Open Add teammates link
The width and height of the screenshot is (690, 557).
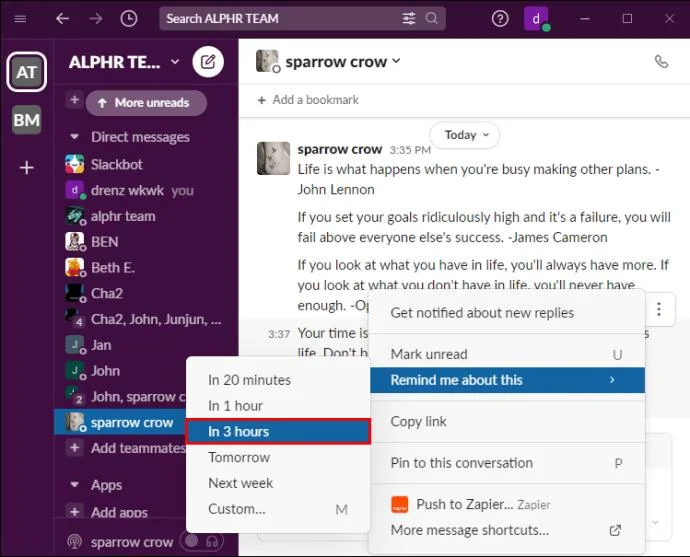tap(138, 448)
